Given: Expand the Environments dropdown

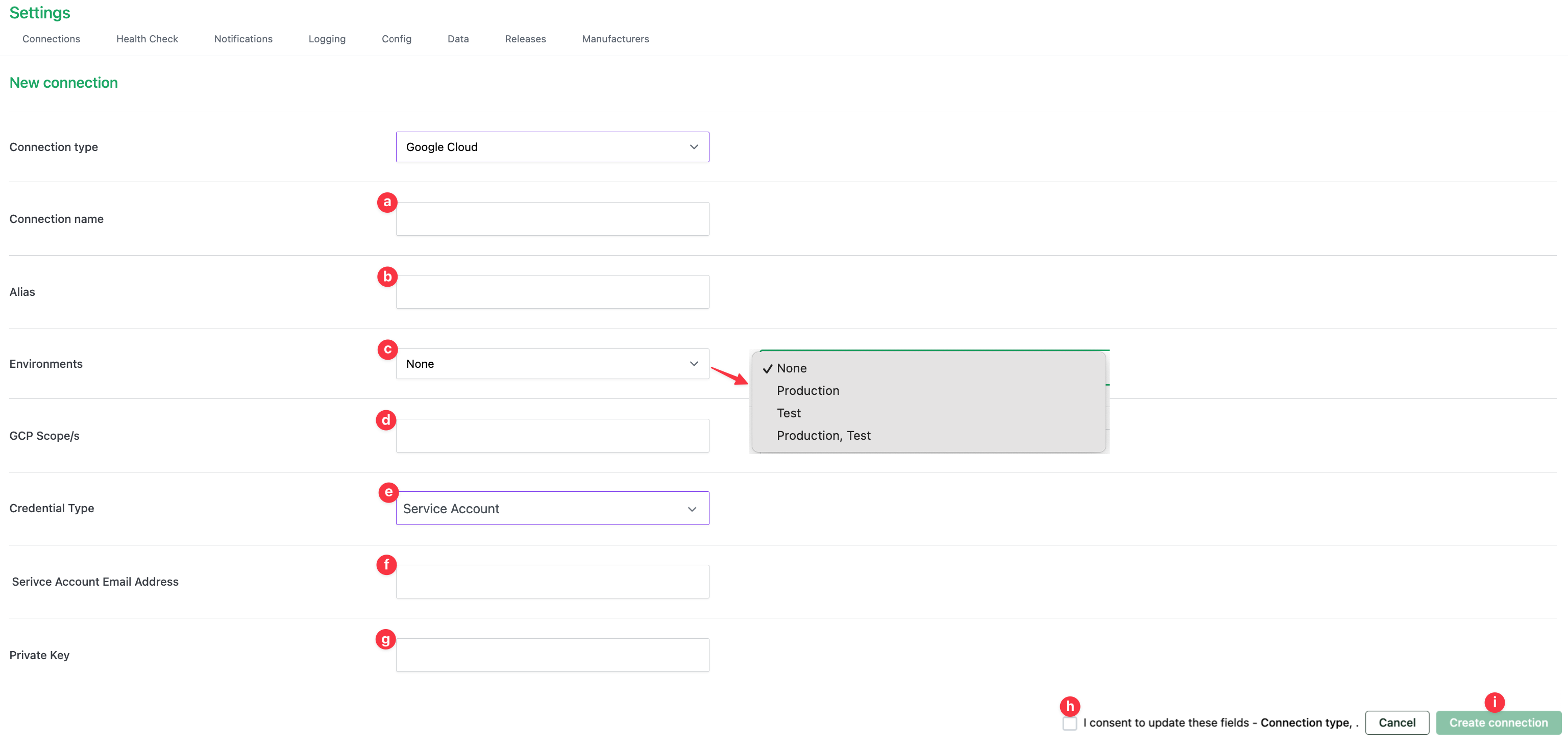Looking at the screenshot, I should pos(552,363).
